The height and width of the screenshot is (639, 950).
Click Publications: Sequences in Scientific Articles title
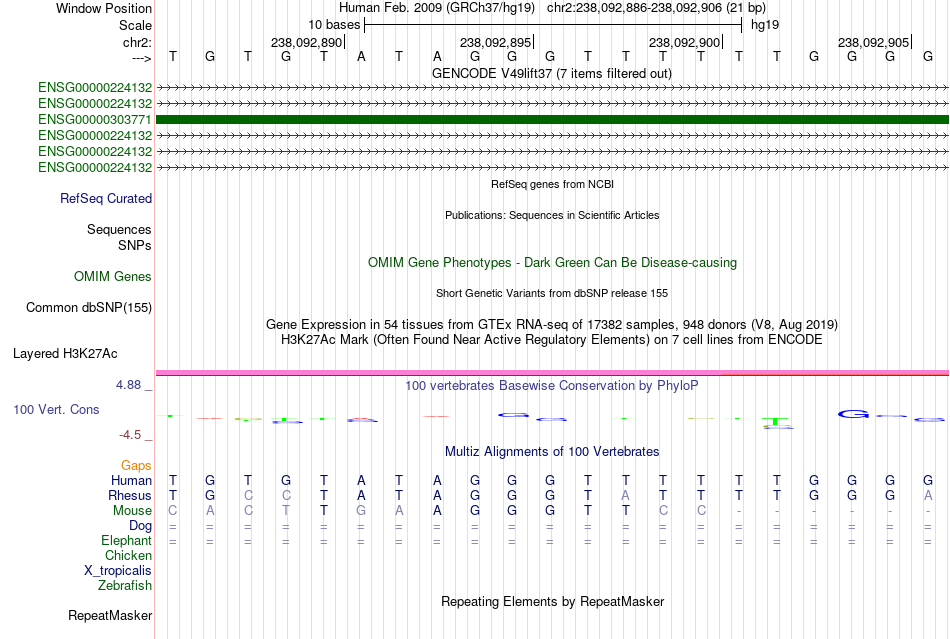click(552, 215)
